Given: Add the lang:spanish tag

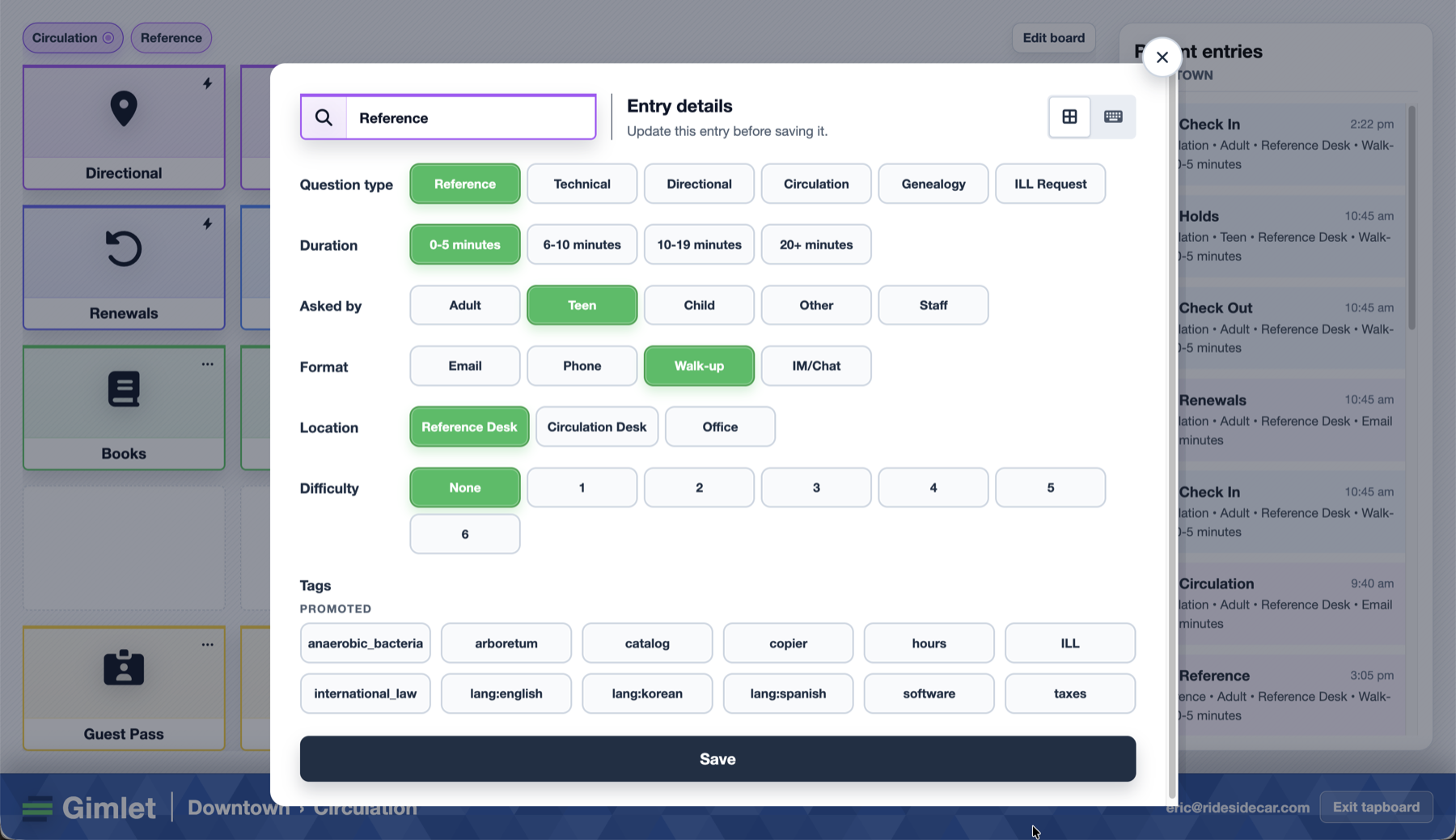Looking at the screenshot, I should coord(788,694).
